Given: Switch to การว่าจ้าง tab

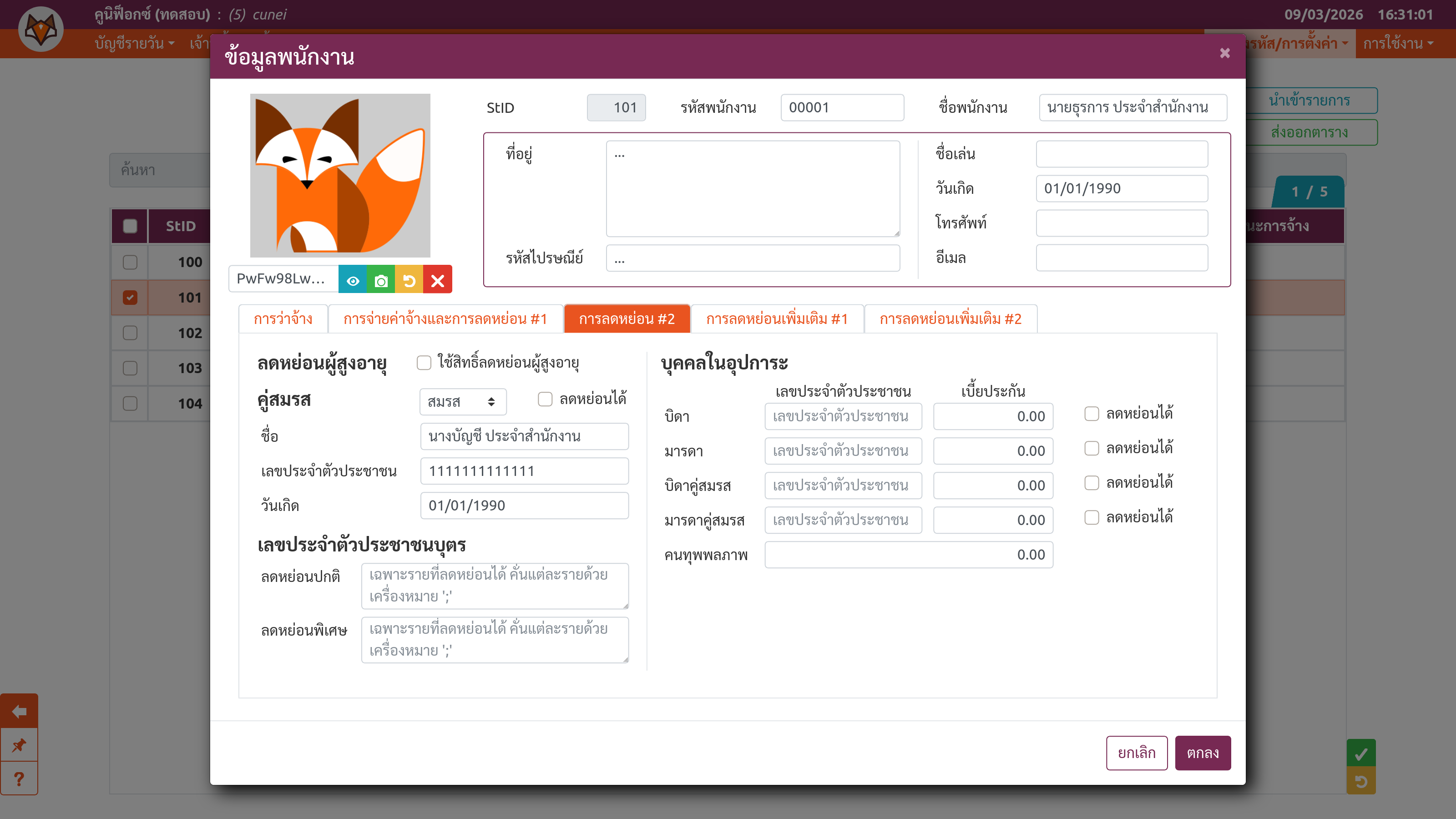Looking at the screenshot, I should coord(283,319).
